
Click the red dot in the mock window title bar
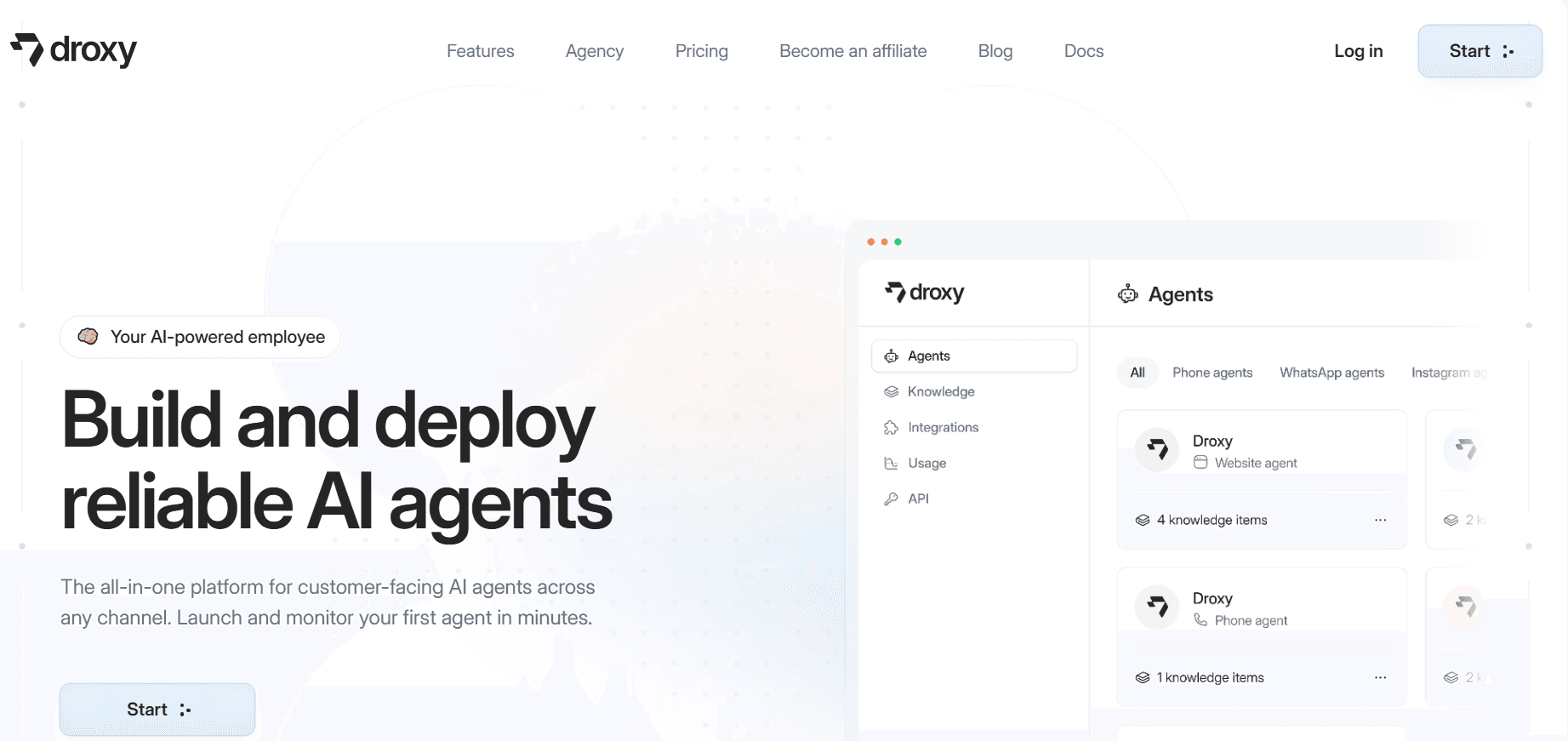pos(870,242)
